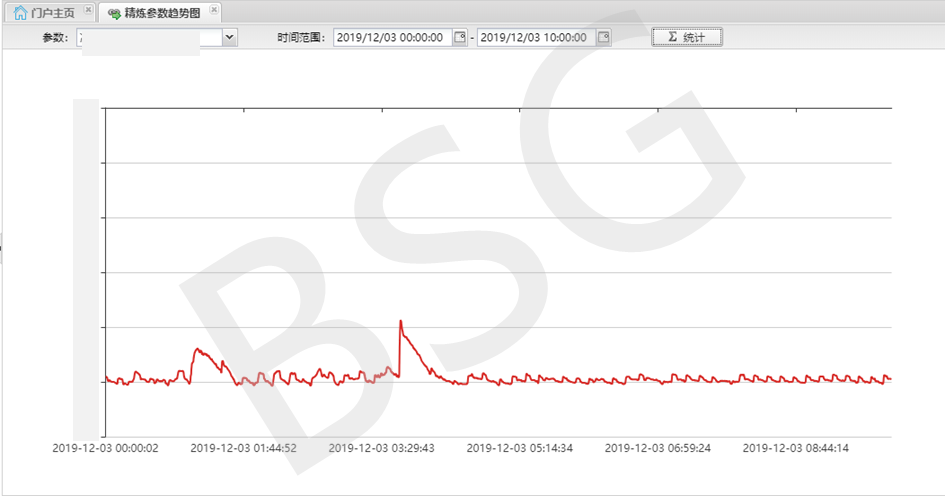Image resolution: width=945 pixels, height=496 pixels.
Task: Click the 参数 label
Action: click(55, 37)
